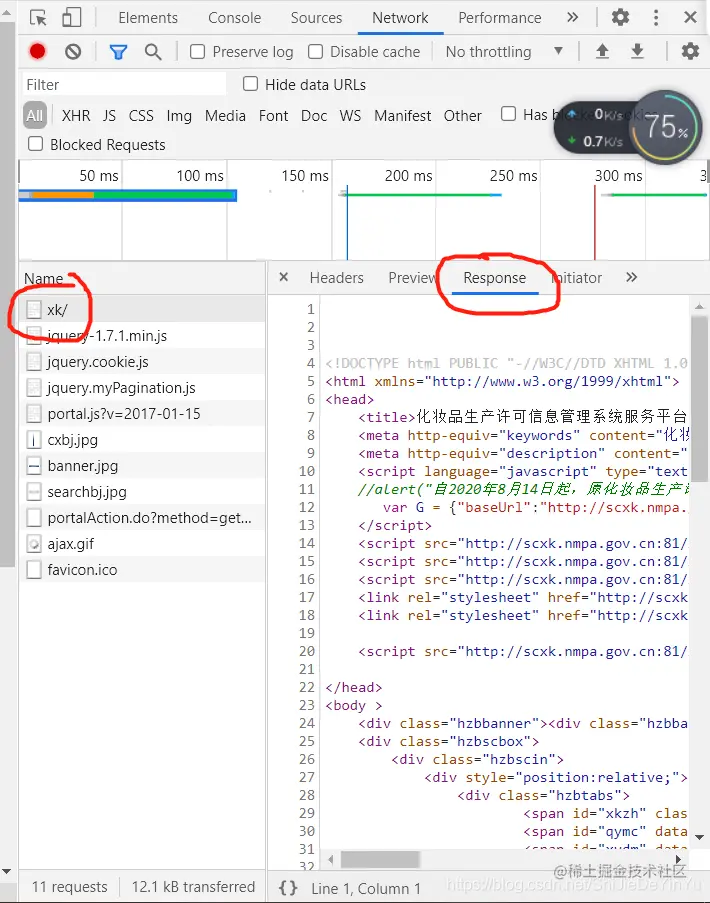Click the speed monitor 75% widget
Screen dimensions: 710x903
click(666, 127)
